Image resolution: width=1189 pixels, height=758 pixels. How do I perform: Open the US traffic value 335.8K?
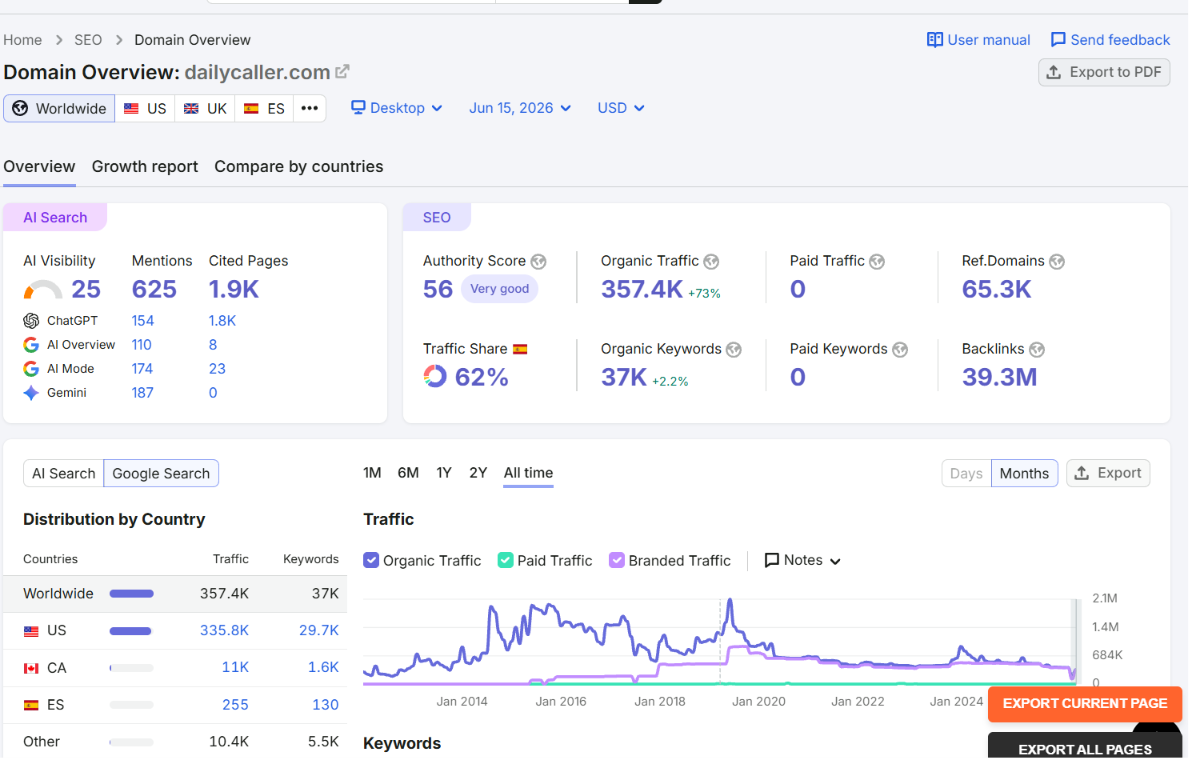[224, 631]
